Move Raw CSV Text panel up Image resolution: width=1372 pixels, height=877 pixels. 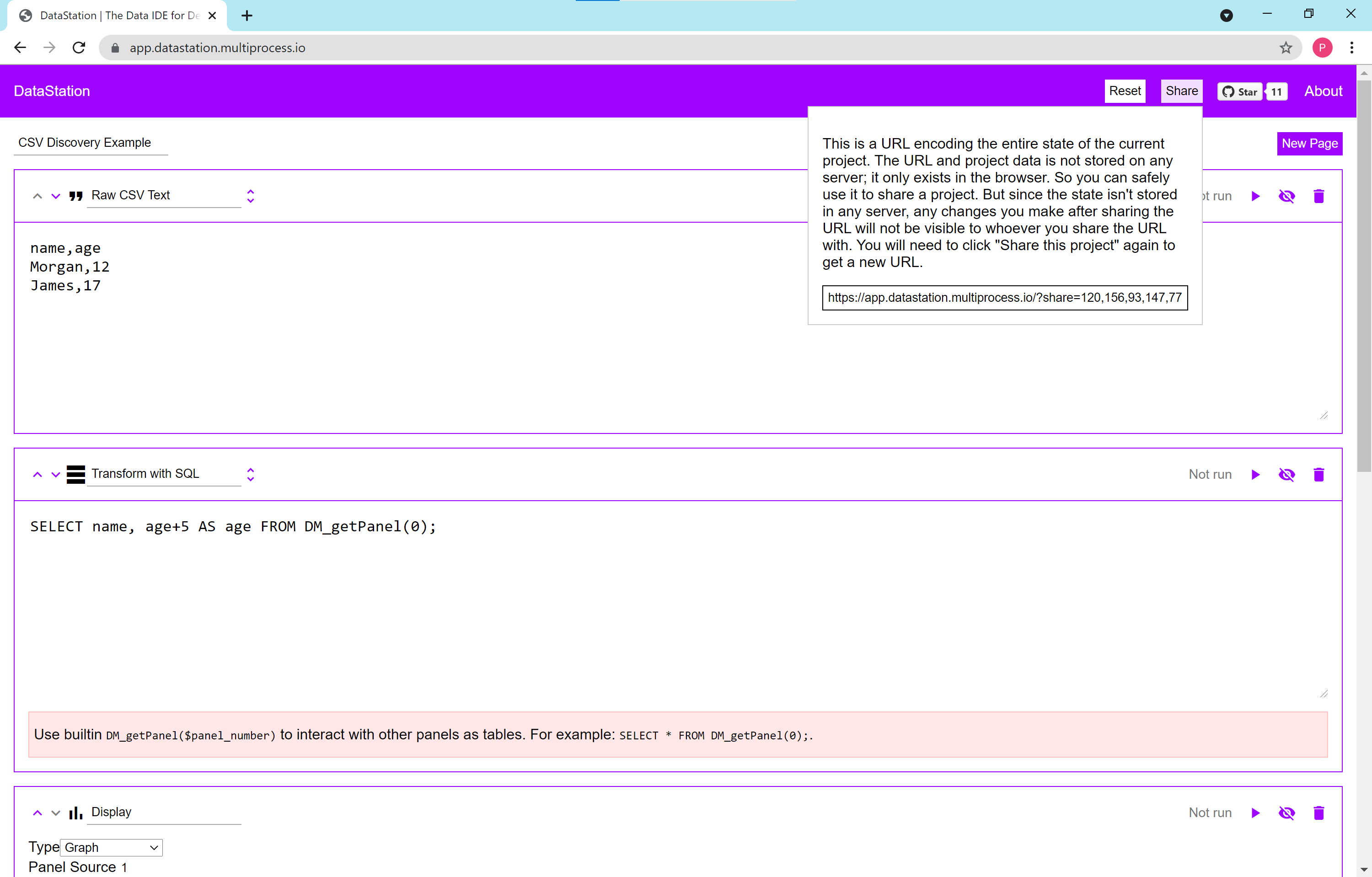(x=38, y=196)
